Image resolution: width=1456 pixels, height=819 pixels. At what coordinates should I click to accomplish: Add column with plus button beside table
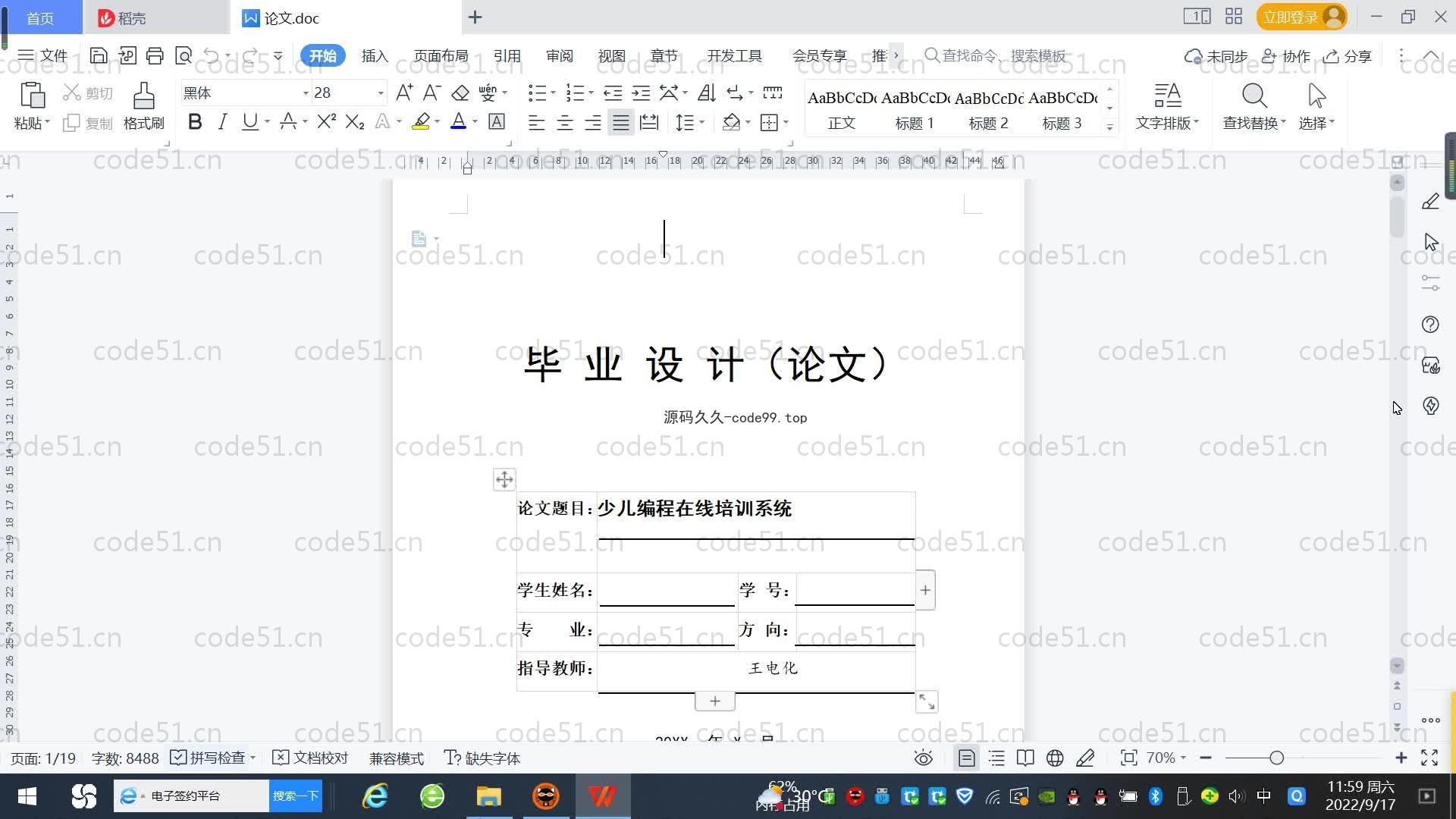point(925,590)
